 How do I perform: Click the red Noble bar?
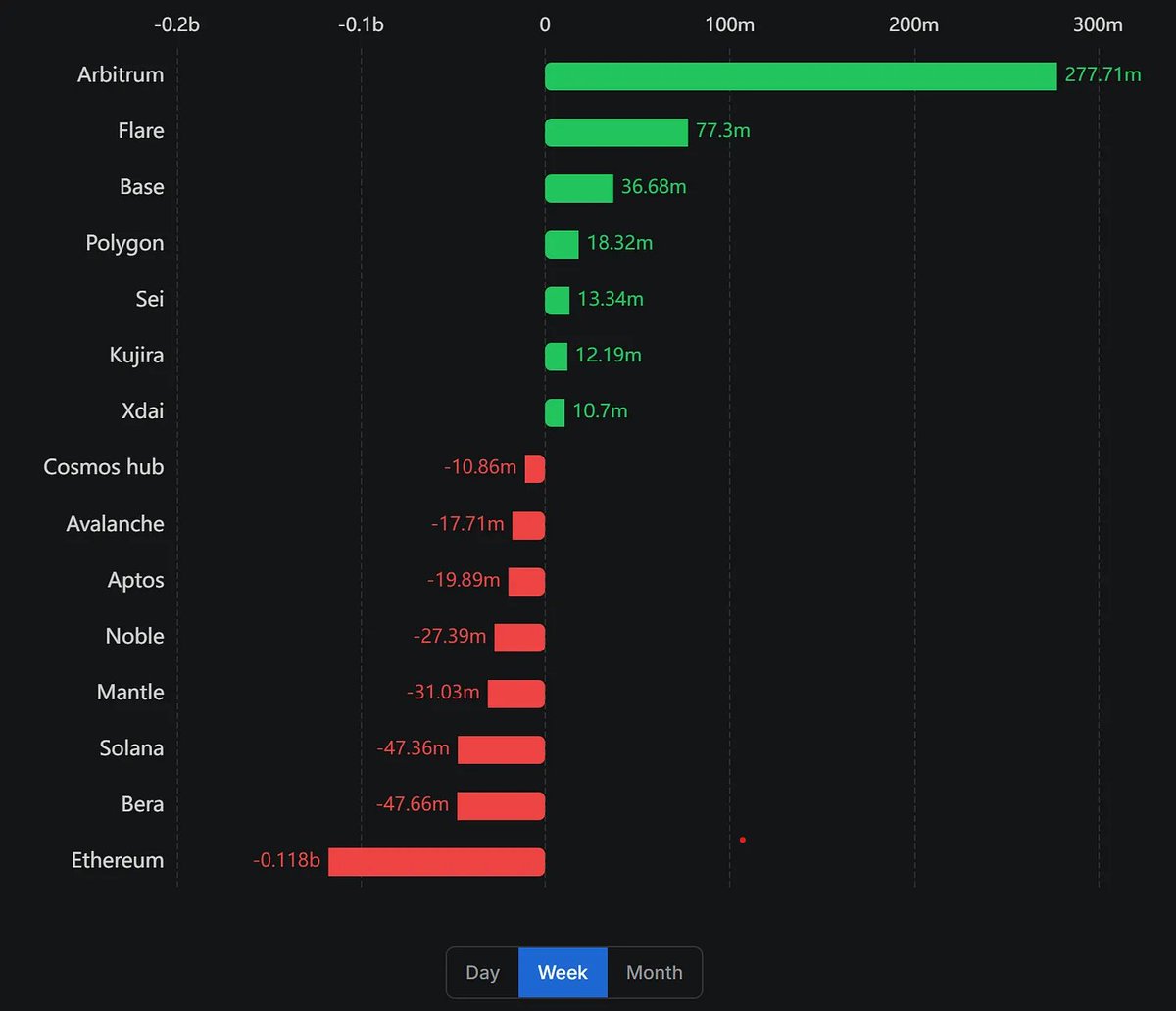(x=519, y=638)
